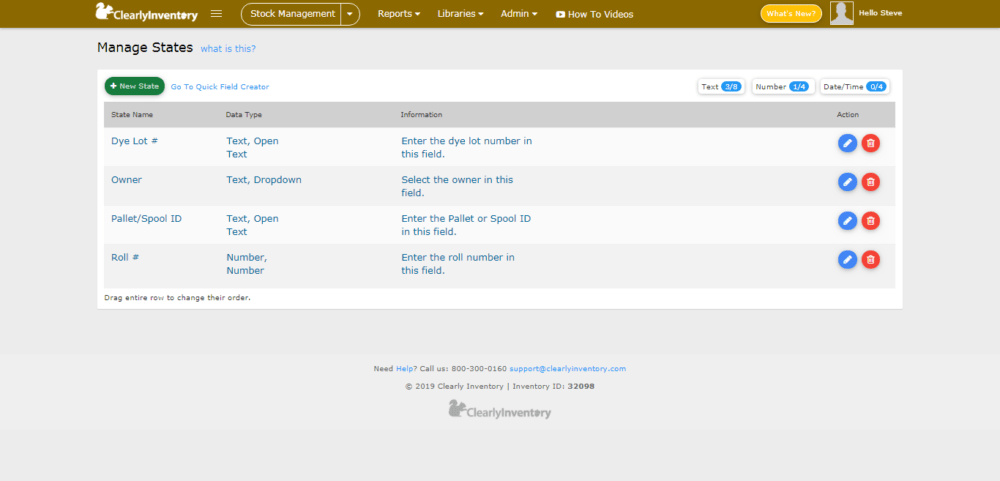Click the gray footer ClearlyInventory logo

(499, 410)
